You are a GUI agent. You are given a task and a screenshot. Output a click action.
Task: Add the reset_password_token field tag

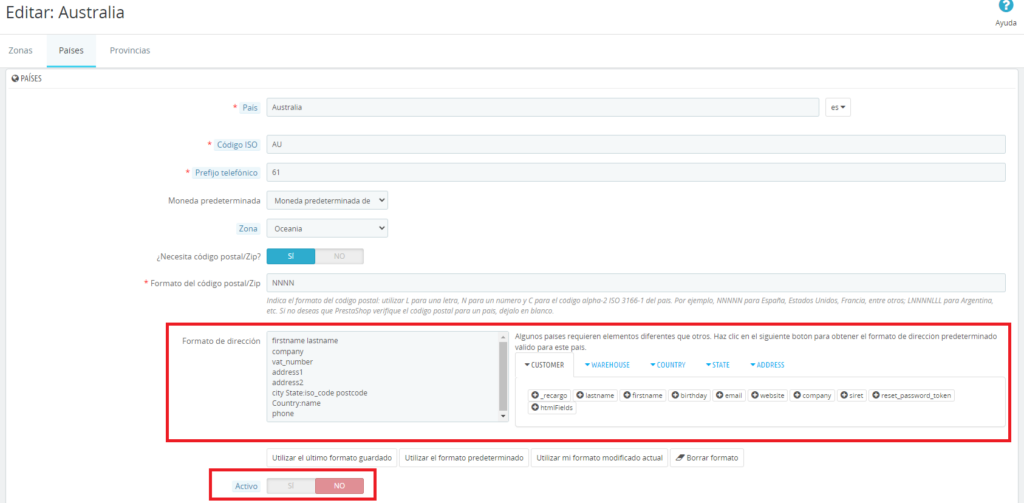coord(912,396)
